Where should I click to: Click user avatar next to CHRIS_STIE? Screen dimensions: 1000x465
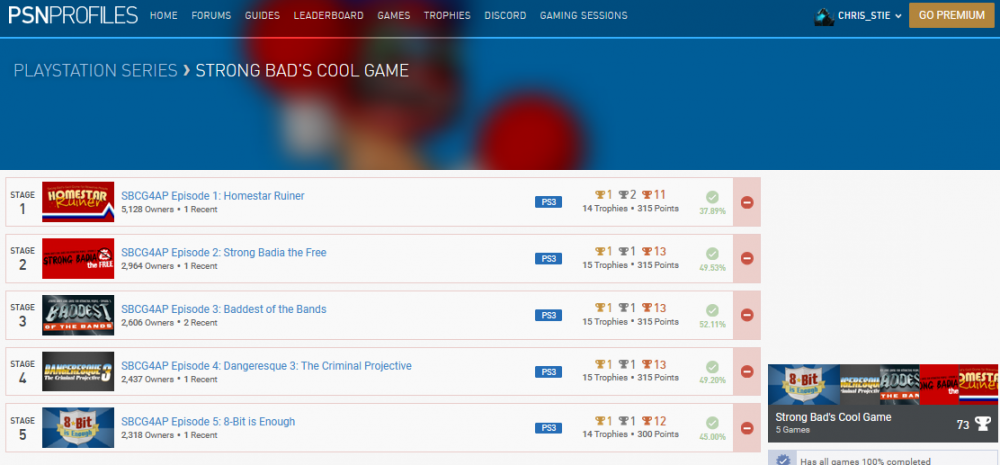824,16
